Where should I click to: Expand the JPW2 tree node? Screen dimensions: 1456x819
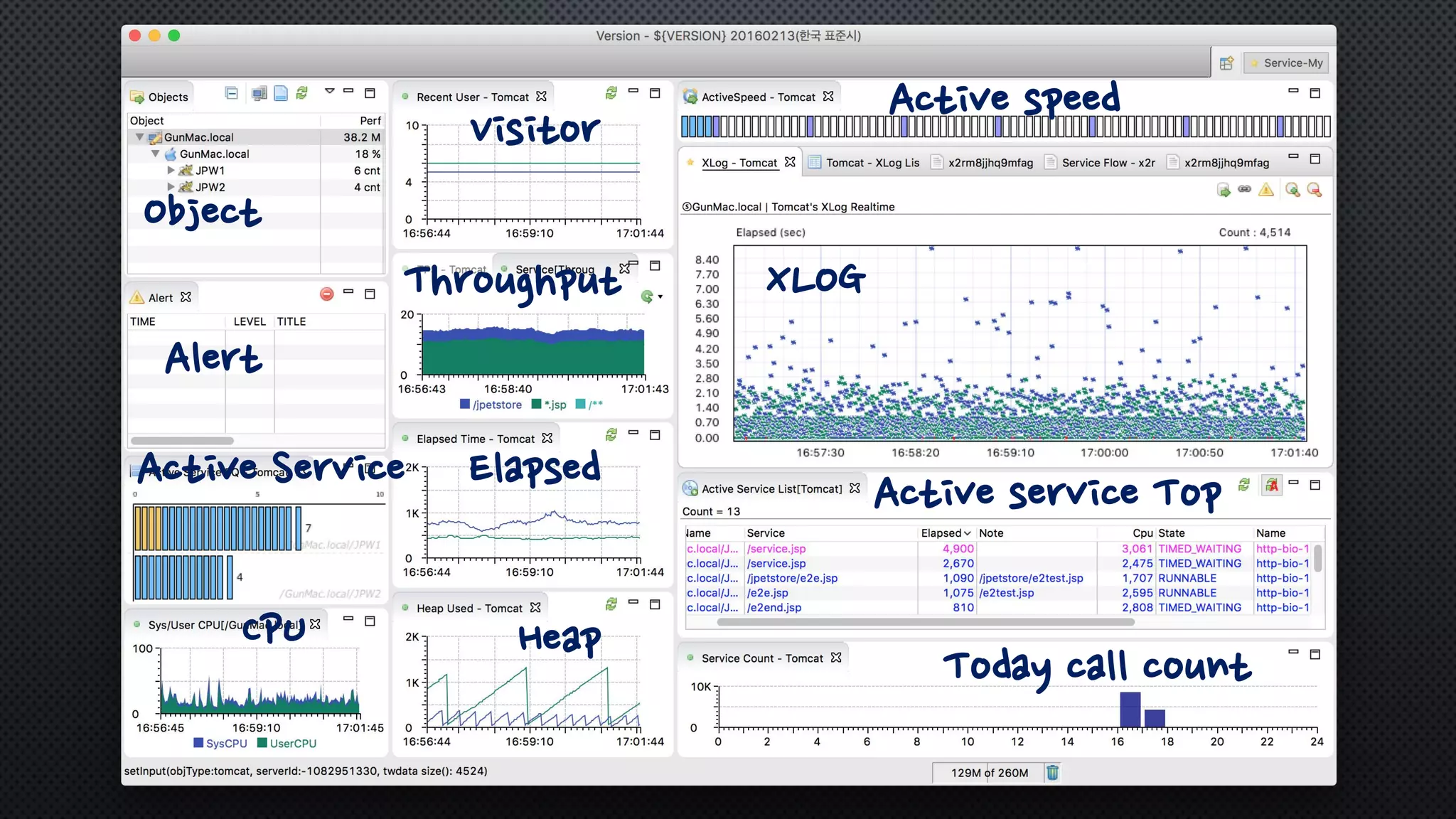click(x=171, y=187)
